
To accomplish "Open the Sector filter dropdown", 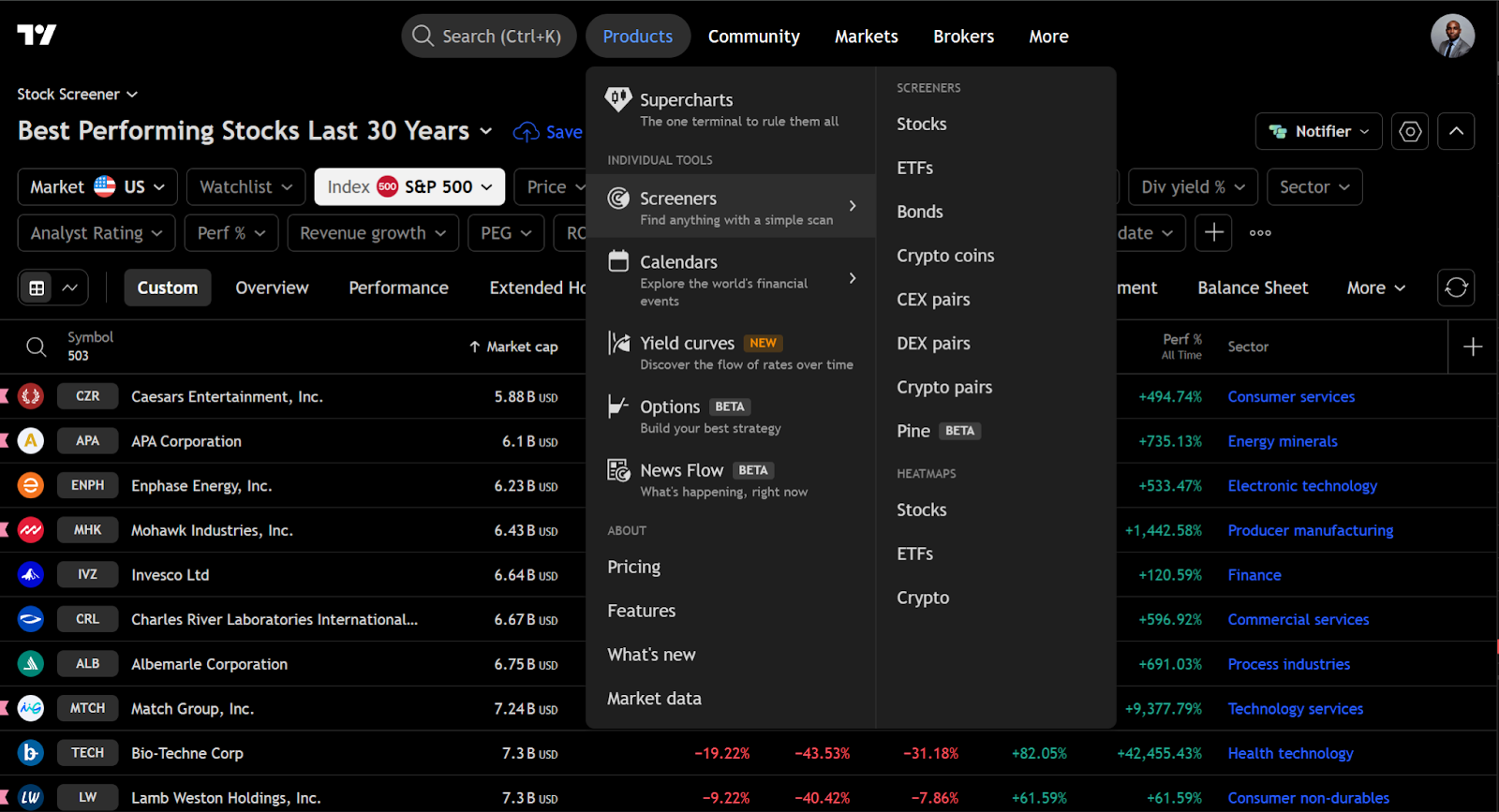I will point(1314,186).
